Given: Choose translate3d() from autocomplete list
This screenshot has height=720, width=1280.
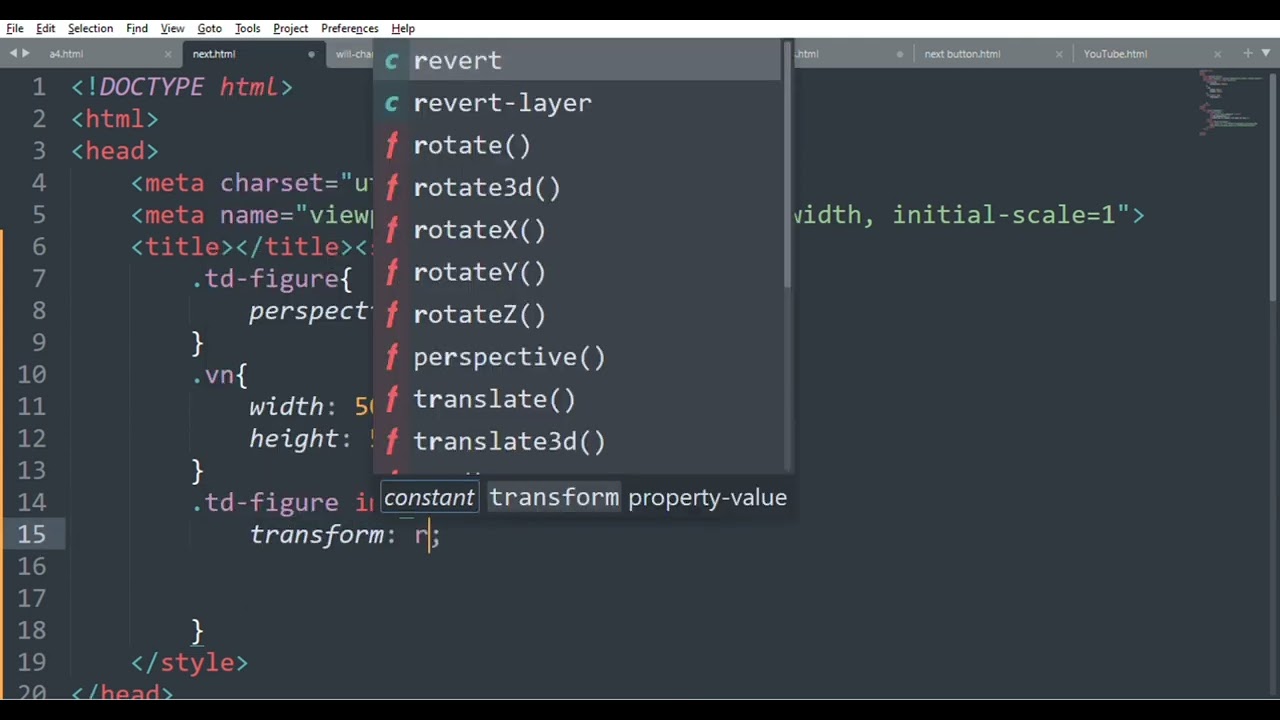Looking at the screenshot, I should pyautogui.click(x=576, y=441).
